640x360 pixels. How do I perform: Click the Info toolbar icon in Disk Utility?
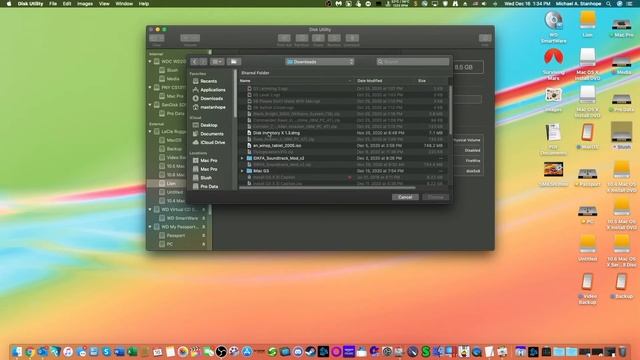485,38
